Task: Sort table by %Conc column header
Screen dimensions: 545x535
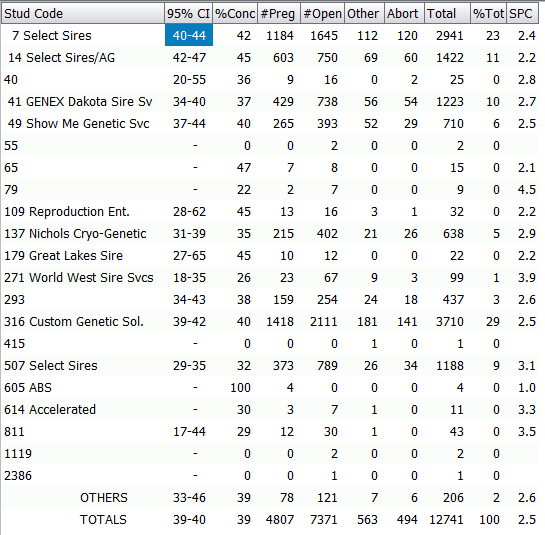Action: (x=235, y=14)
